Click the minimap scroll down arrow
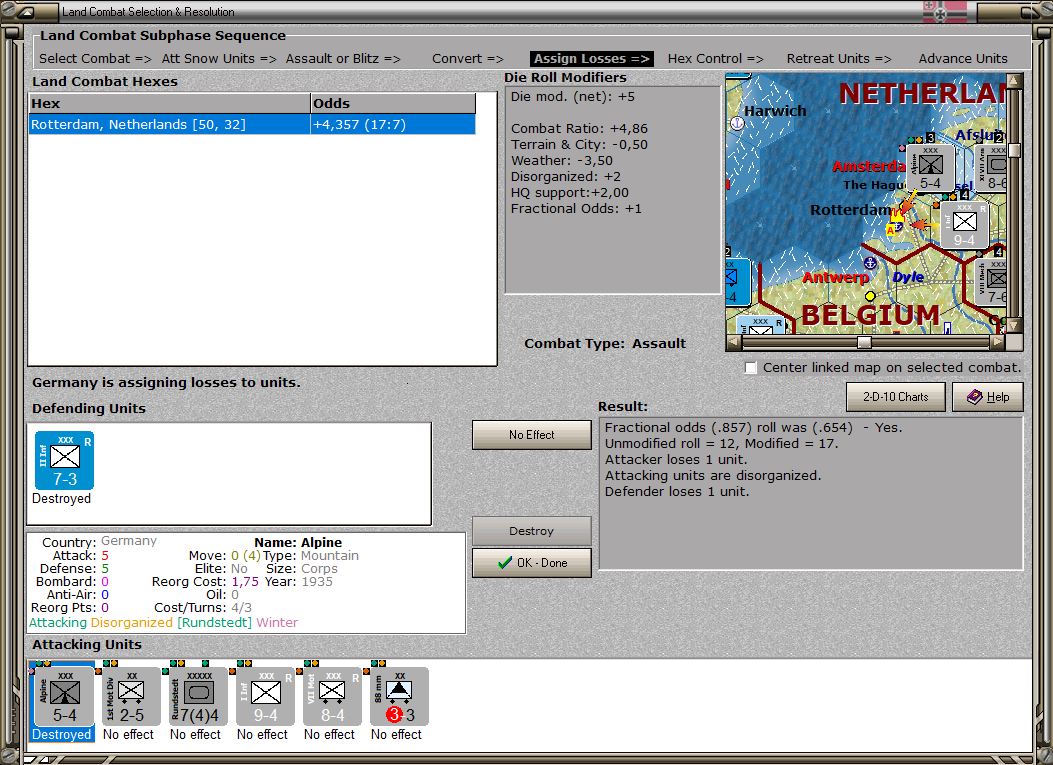Image resolution: width=1053 pixels, height=765 pixels. click(1014, 326)
